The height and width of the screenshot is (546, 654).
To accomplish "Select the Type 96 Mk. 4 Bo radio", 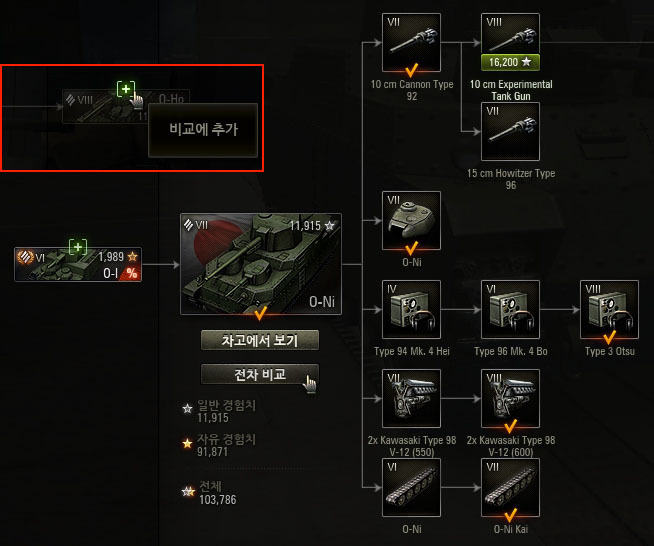I will [510, 309].
